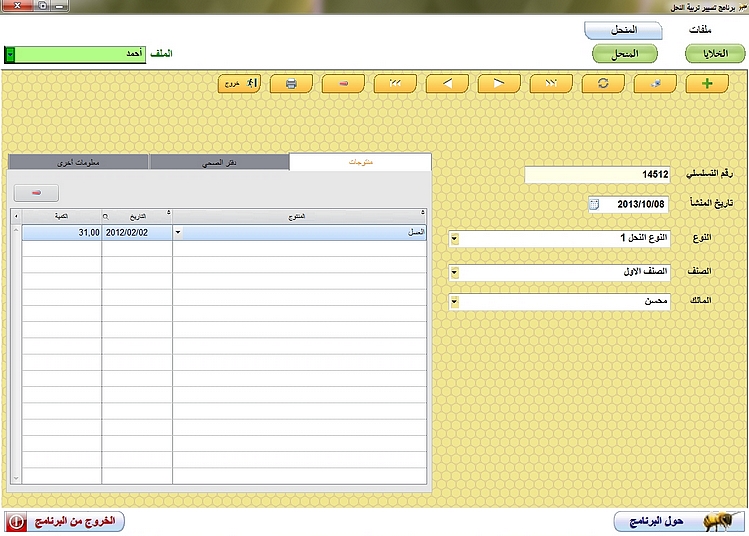Switch to دفتر الصحي health record tab
This screenshot has width=749, height=536.
tap(218, 162)
